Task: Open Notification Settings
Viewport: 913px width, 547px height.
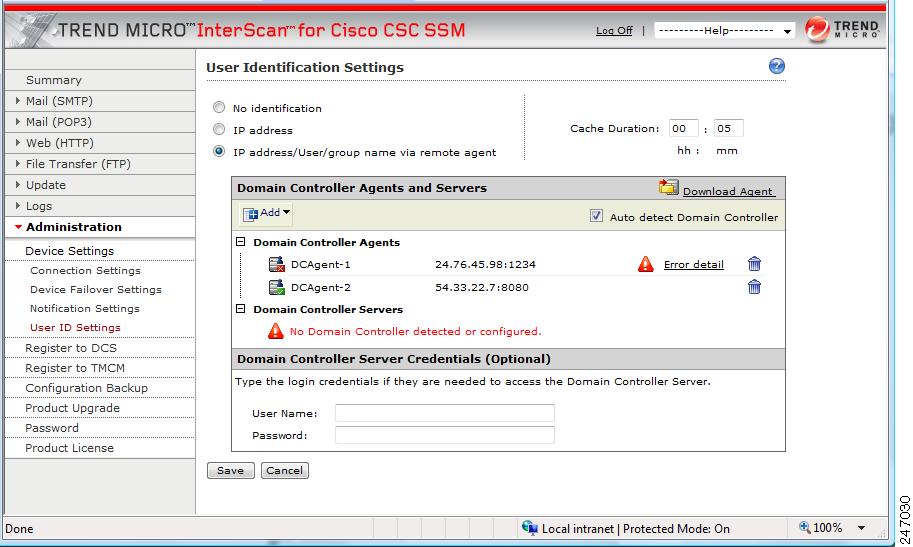Action: coord(85,308)
